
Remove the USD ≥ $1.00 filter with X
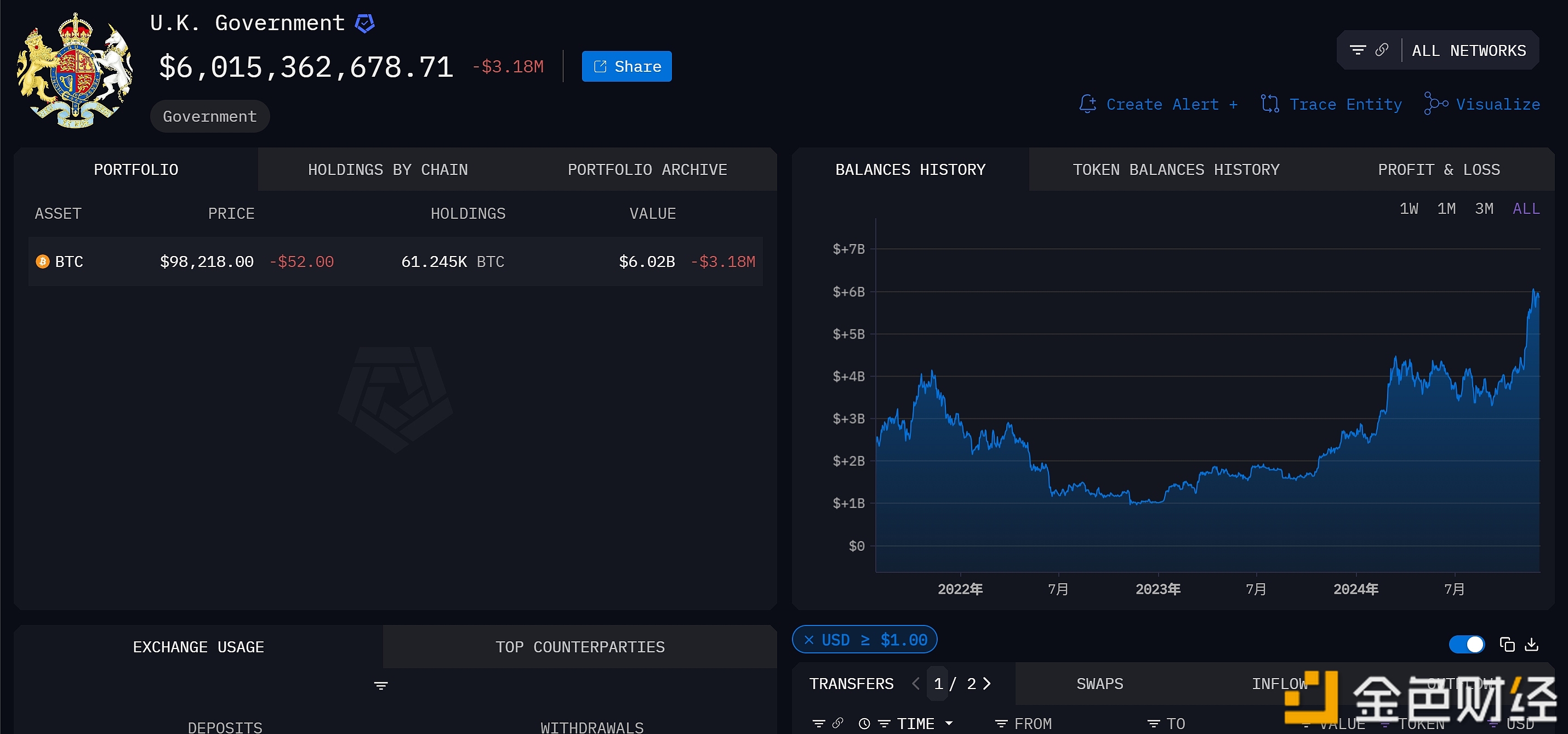[x=809, y=640]
